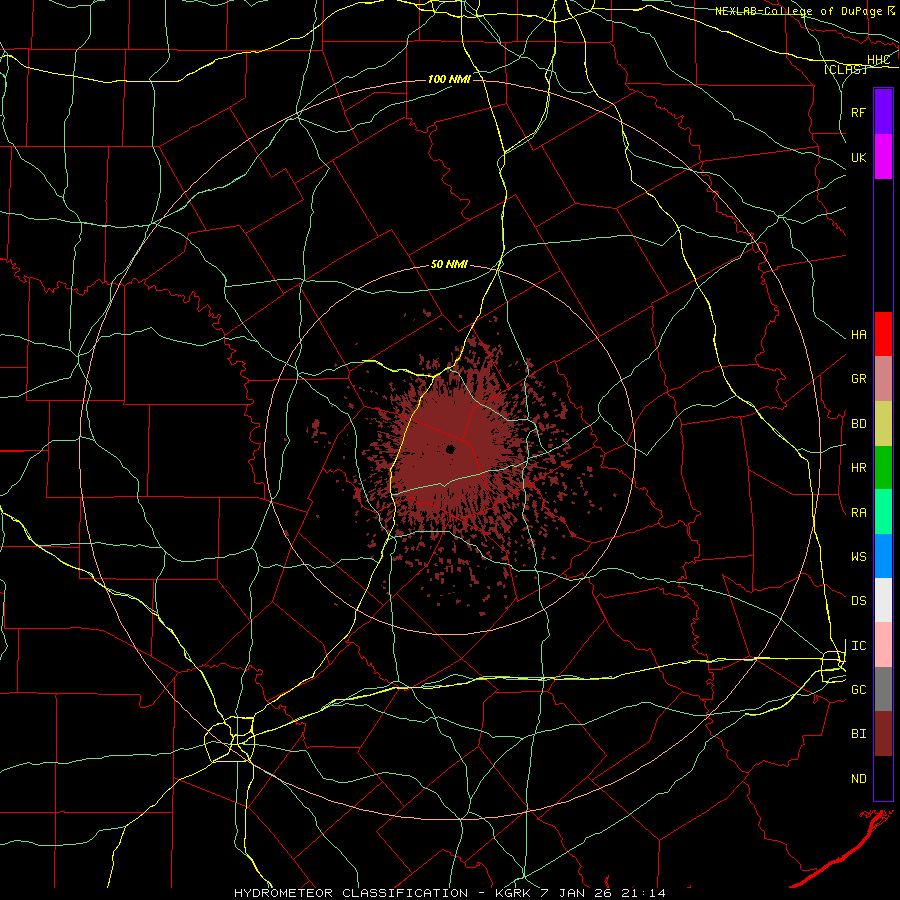Click the RF legend label

[x=858, y=112]
